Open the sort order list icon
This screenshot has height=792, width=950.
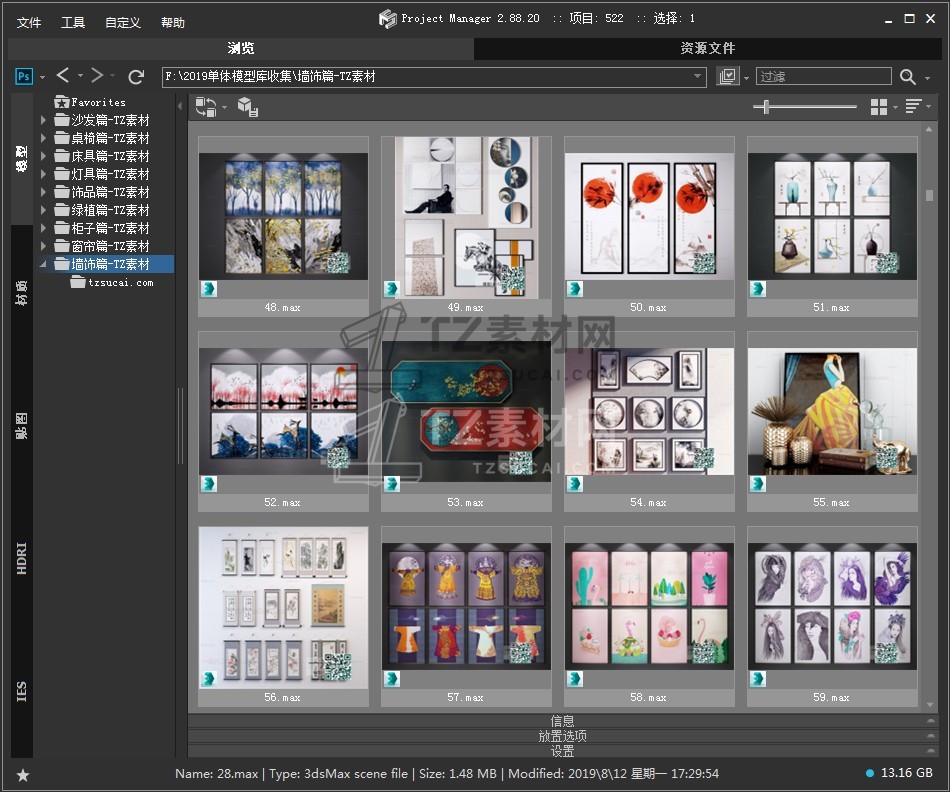pyautogui.click(x=913, y=107)
